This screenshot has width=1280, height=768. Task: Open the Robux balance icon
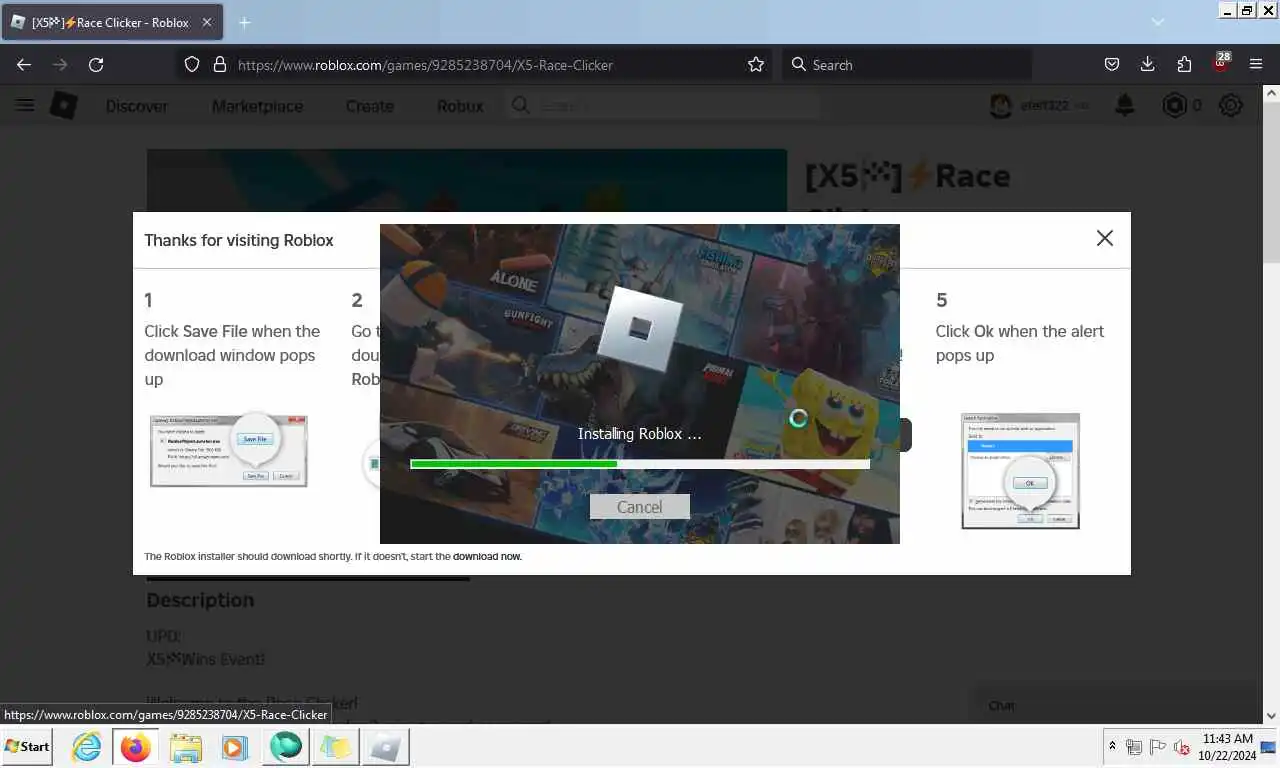tap(1174, 105)
